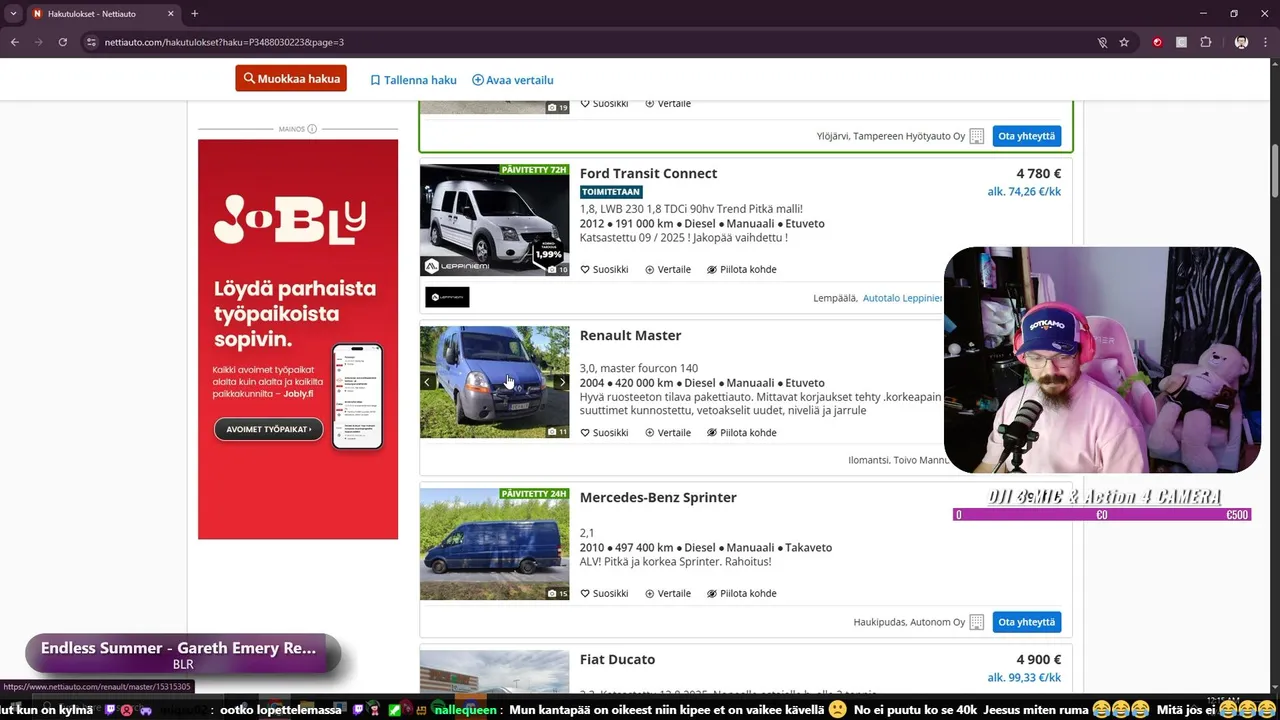Click the photo count badge on Sprinter thumbnail
1280x720 pixels.
tap(558, 593)
